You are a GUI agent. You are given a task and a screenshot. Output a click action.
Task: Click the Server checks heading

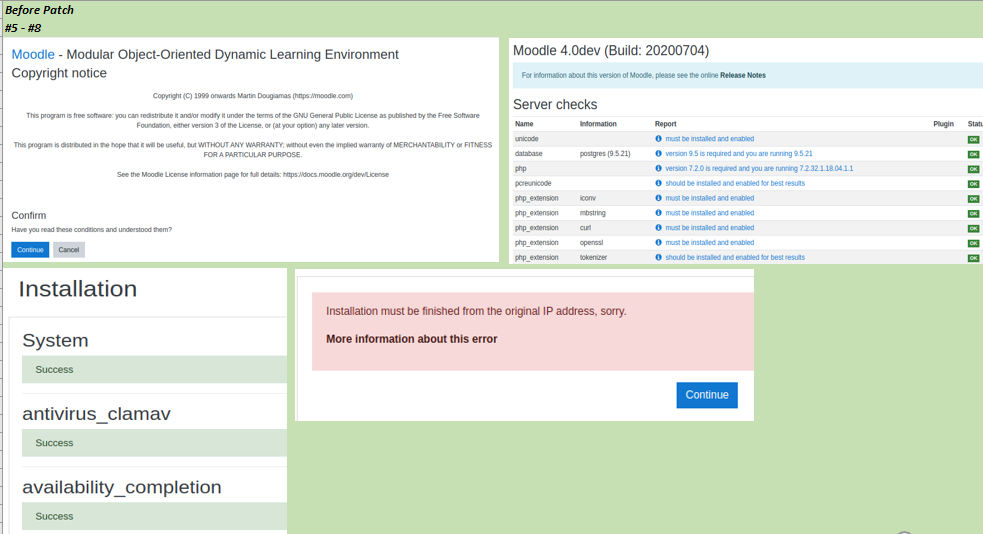[x=555, y=105]
